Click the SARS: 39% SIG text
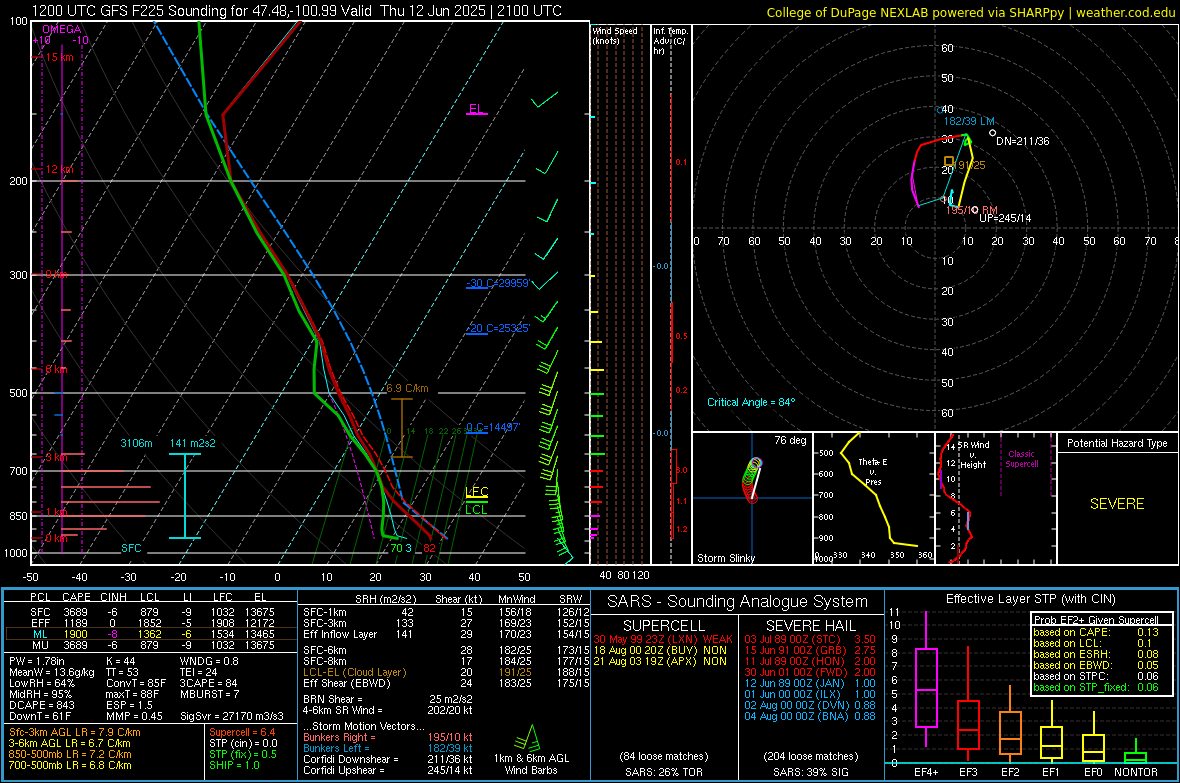 click(810, 772)
